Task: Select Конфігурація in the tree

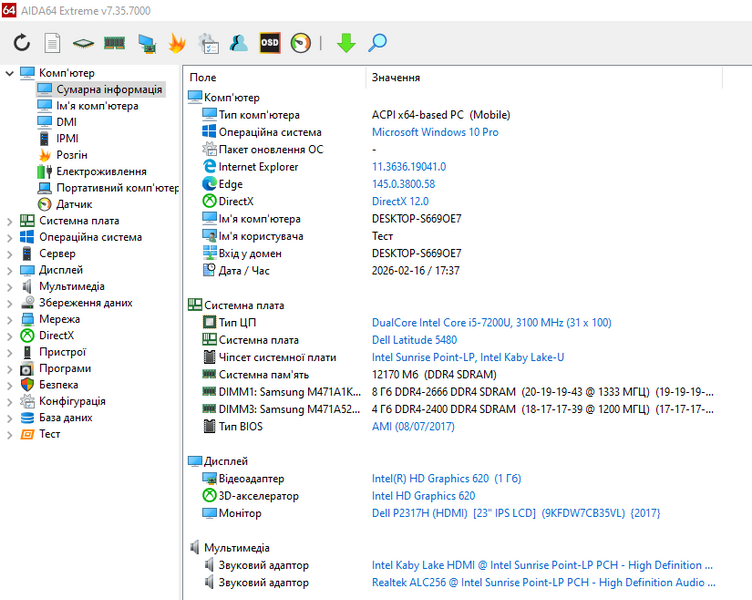Action: [63, 401]
